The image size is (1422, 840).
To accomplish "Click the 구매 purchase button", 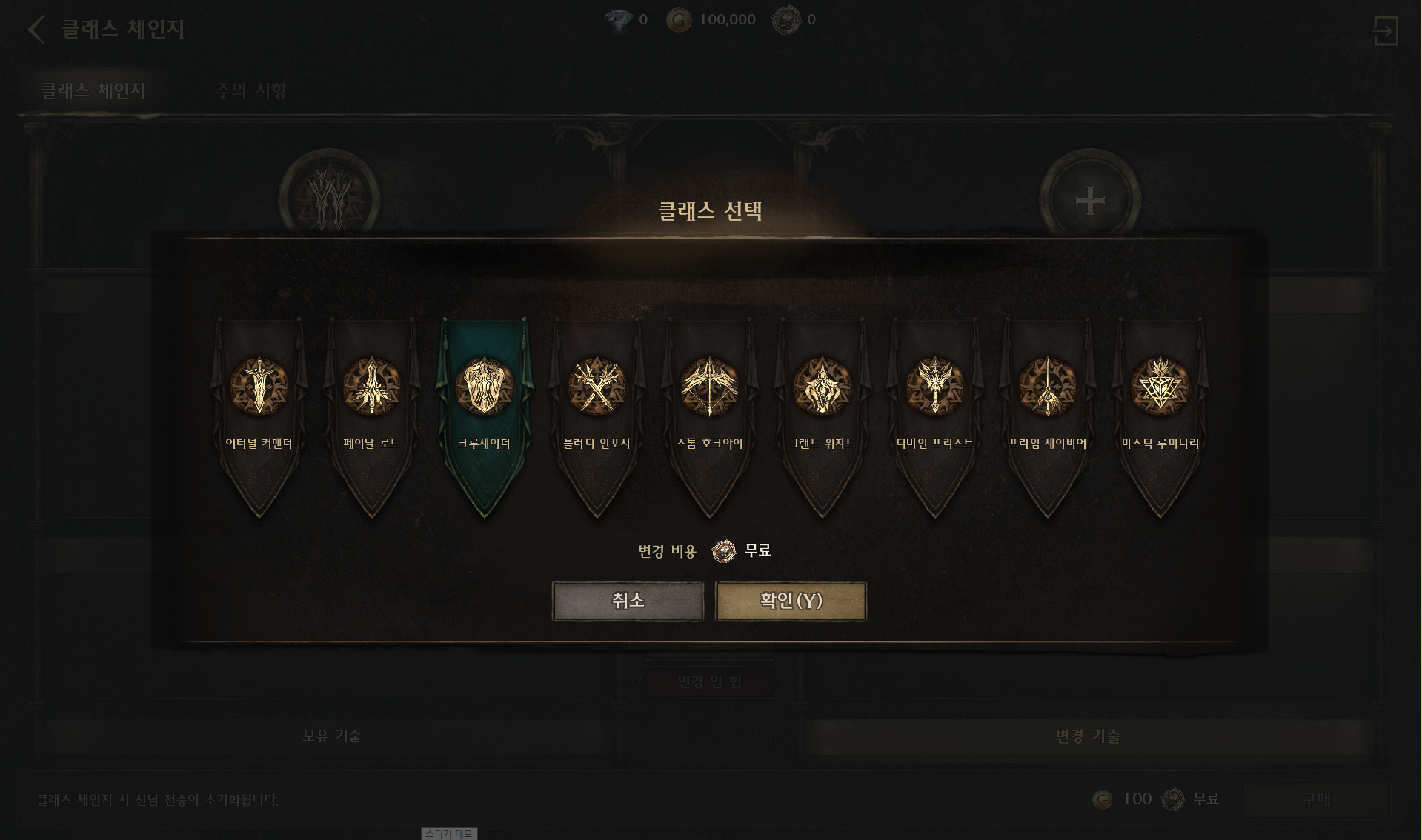I will tap(1315, 799).
